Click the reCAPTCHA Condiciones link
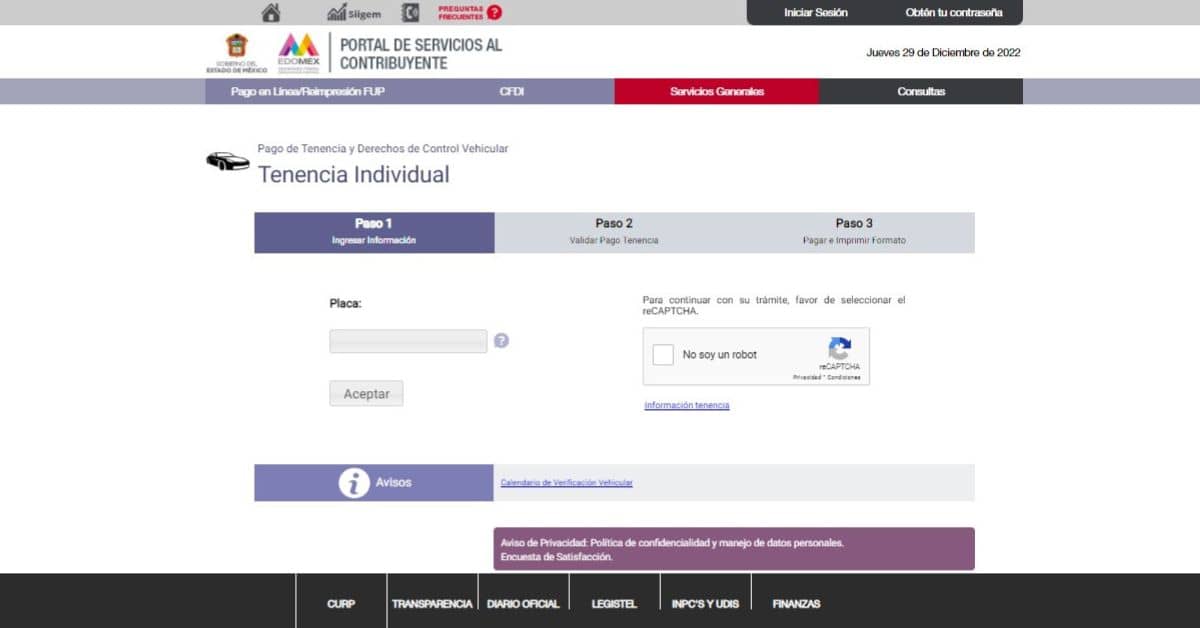 [x=844, y=377]
